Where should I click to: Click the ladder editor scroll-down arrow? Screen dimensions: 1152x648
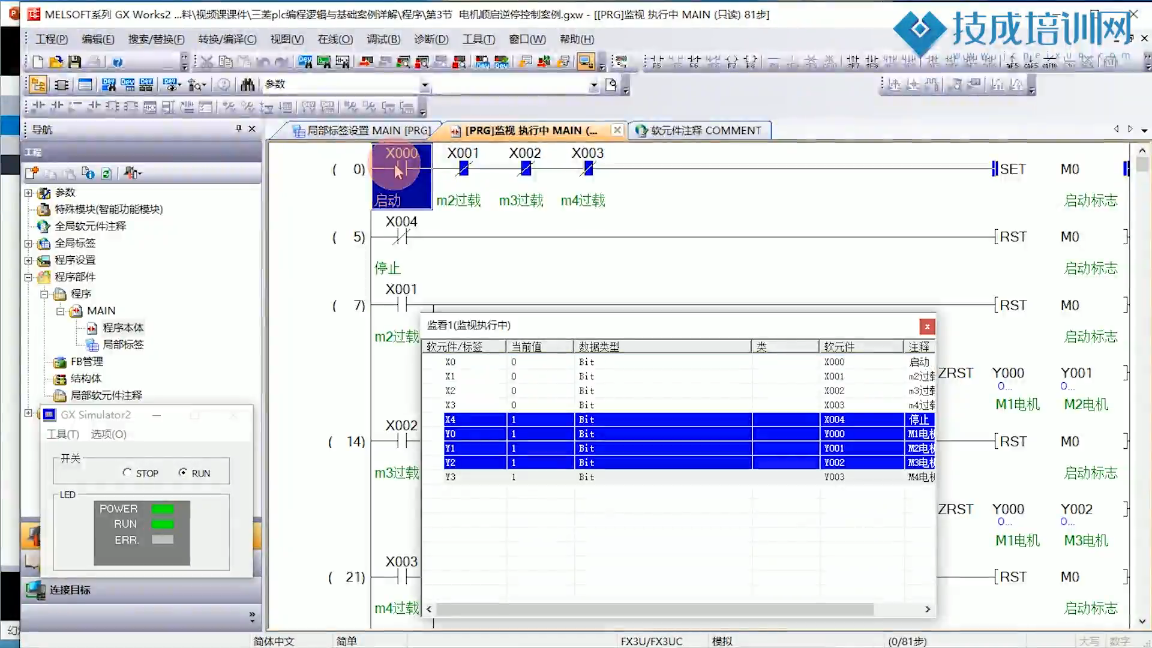pos(1142,622)
